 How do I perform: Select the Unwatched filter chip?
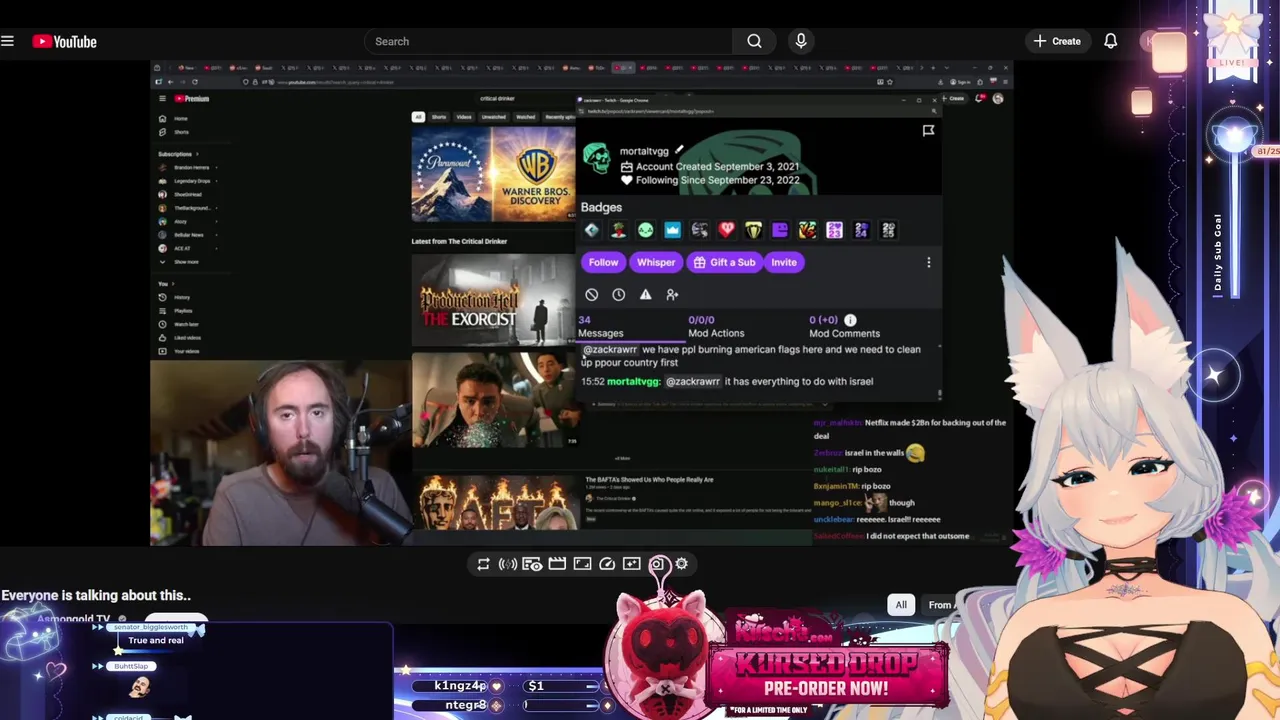pos(494,117)
